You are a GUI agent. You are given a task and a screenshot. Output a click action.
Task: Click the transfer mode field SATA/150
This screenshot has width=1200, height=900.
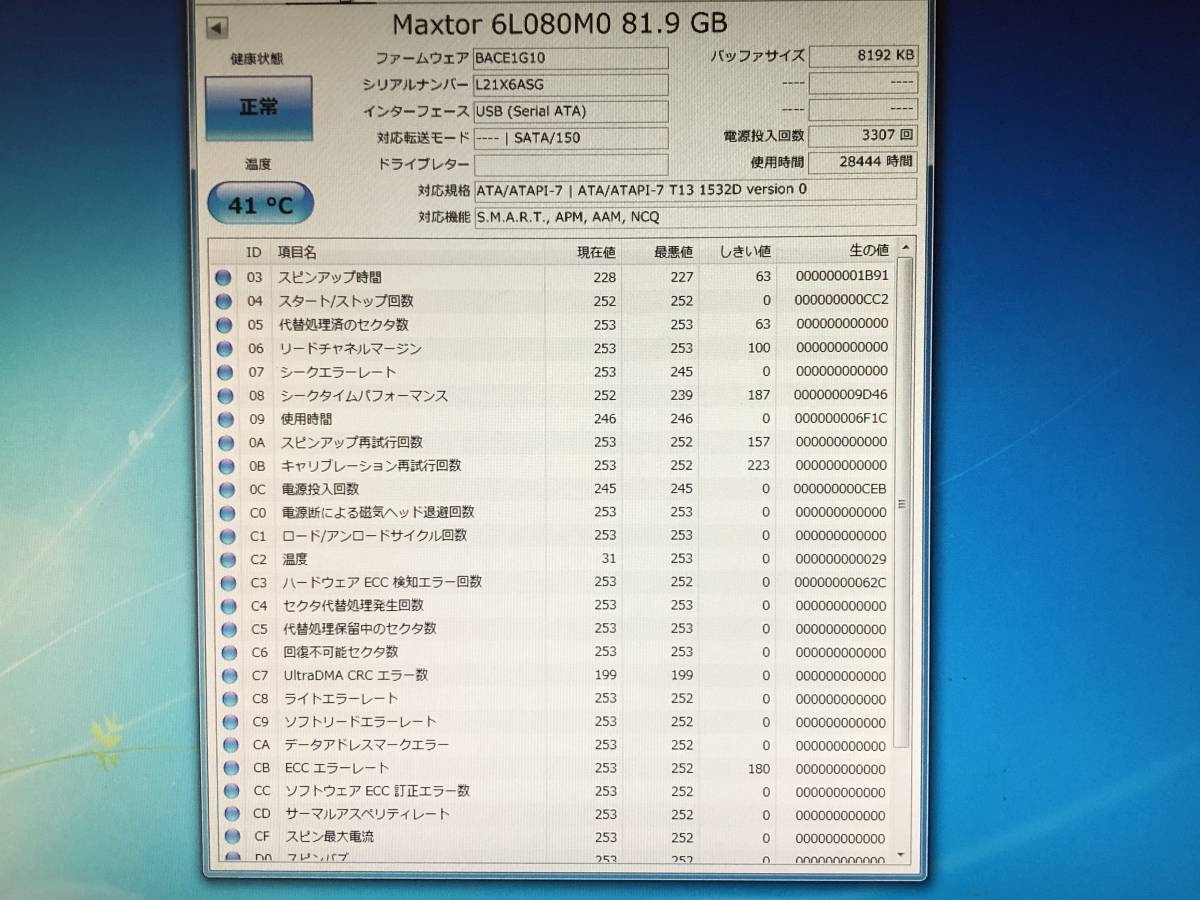click(x=571, y=138)
